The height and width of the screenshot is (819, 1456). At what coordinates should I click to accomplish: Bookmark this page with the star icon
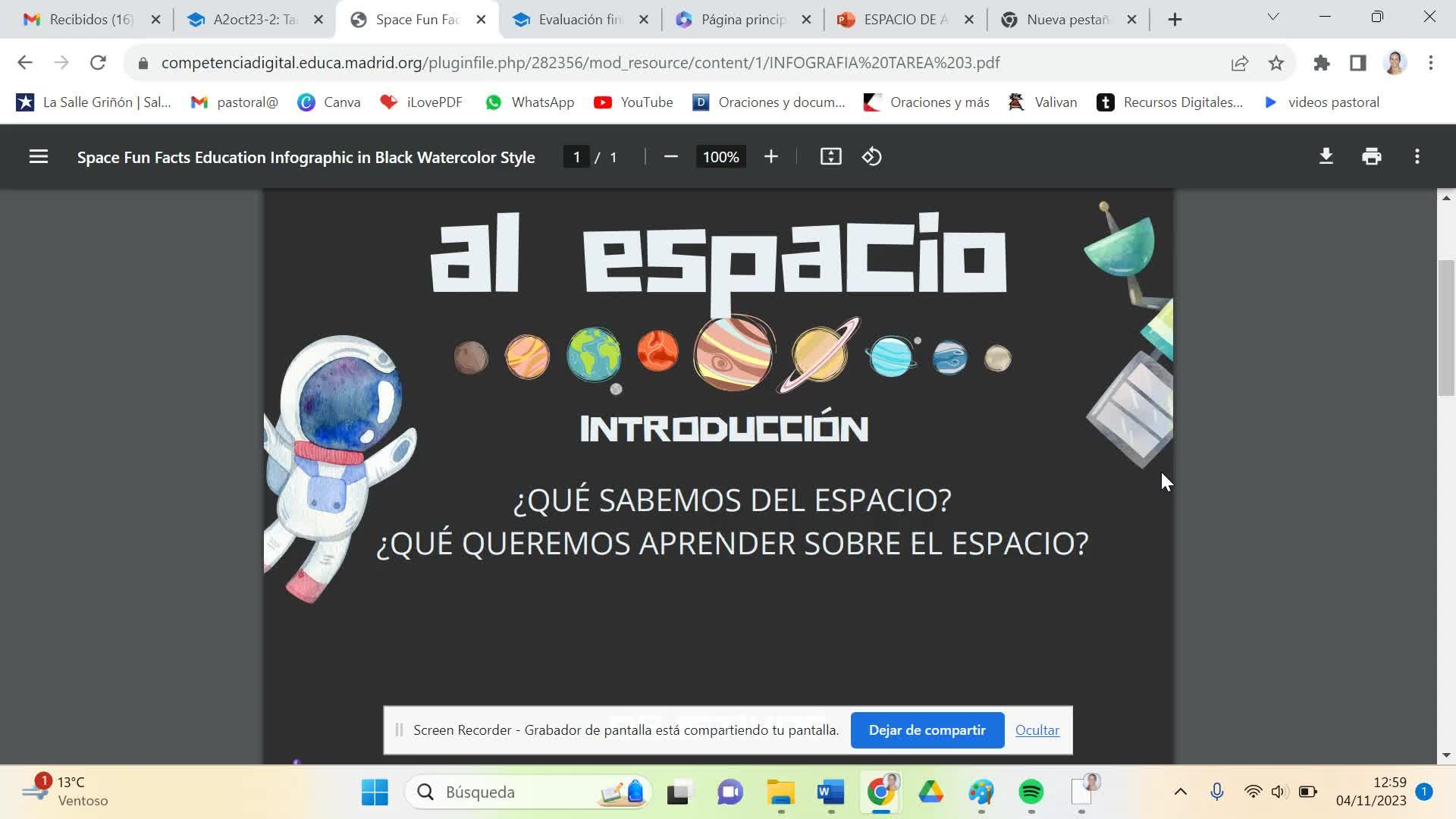click(x=1276, y=63)
